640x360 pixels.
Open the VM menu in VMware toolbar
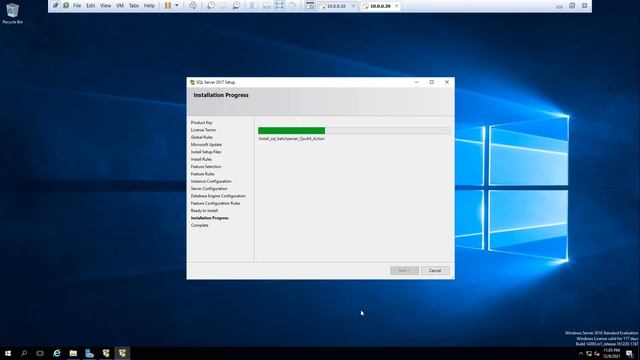pos(120,6)
